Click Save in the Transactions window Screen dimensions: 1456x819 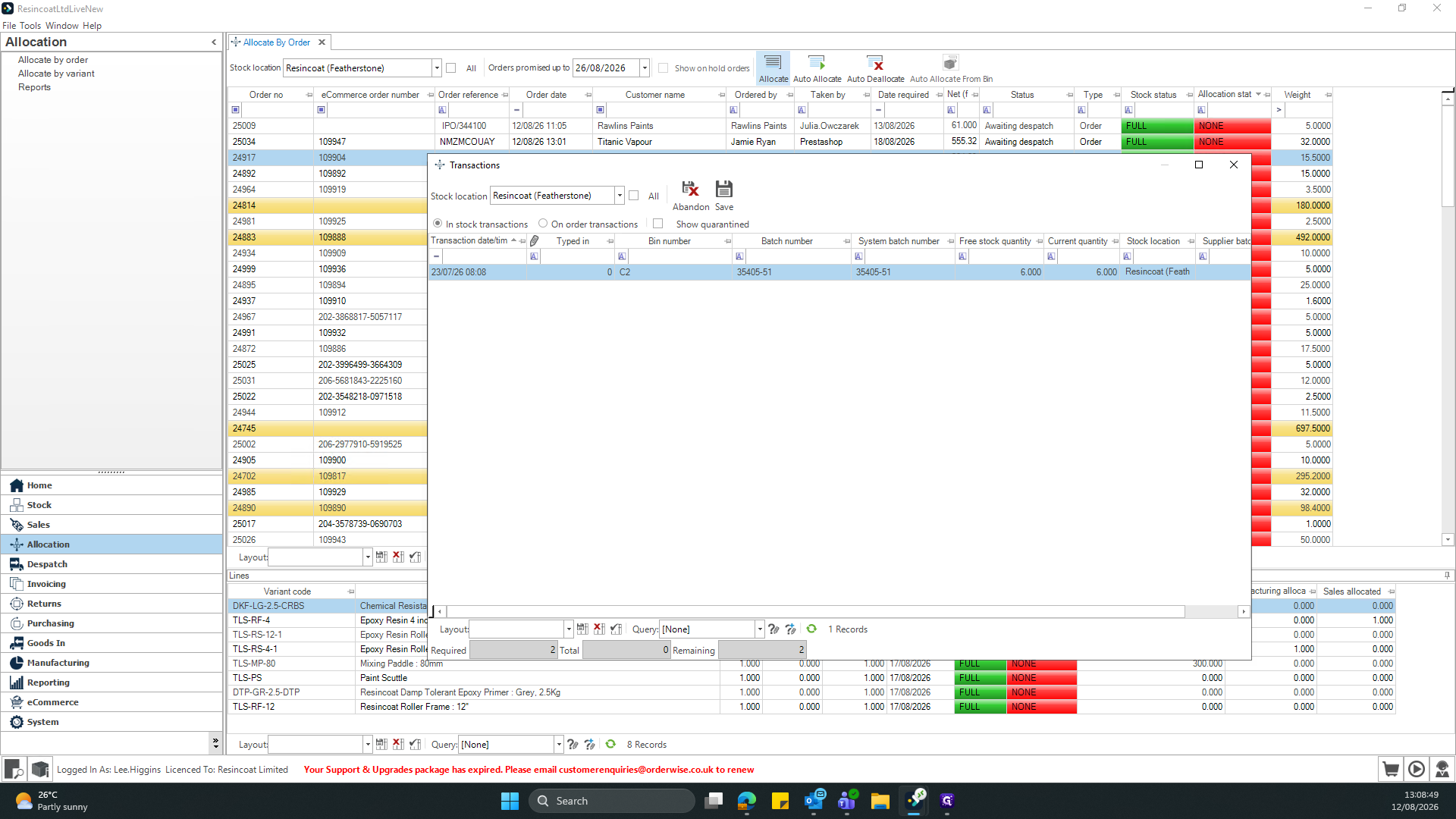coord(724,196)
